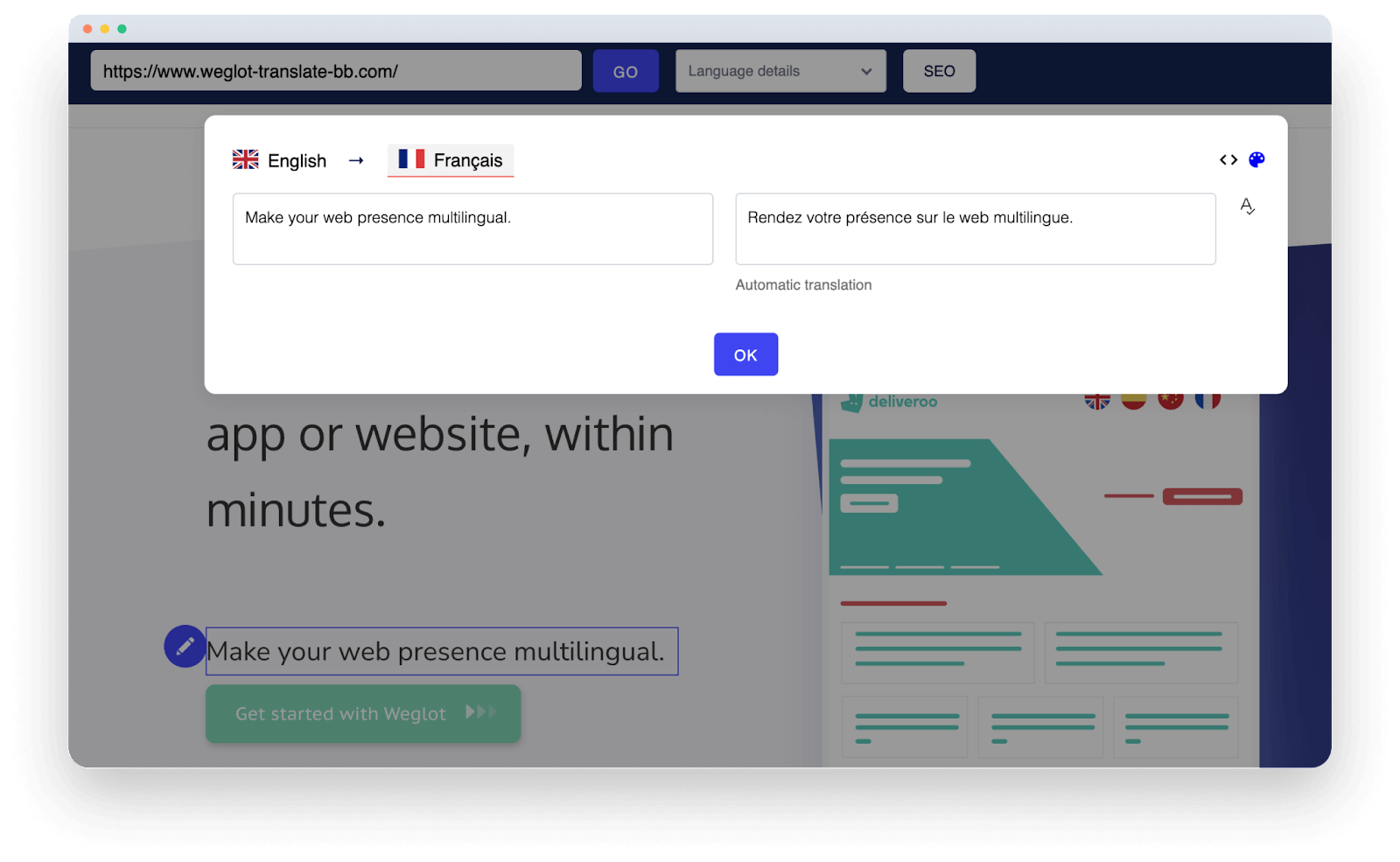
Task: Click the pencil edit icon beside the headline
Action: (x=184, y=648)
